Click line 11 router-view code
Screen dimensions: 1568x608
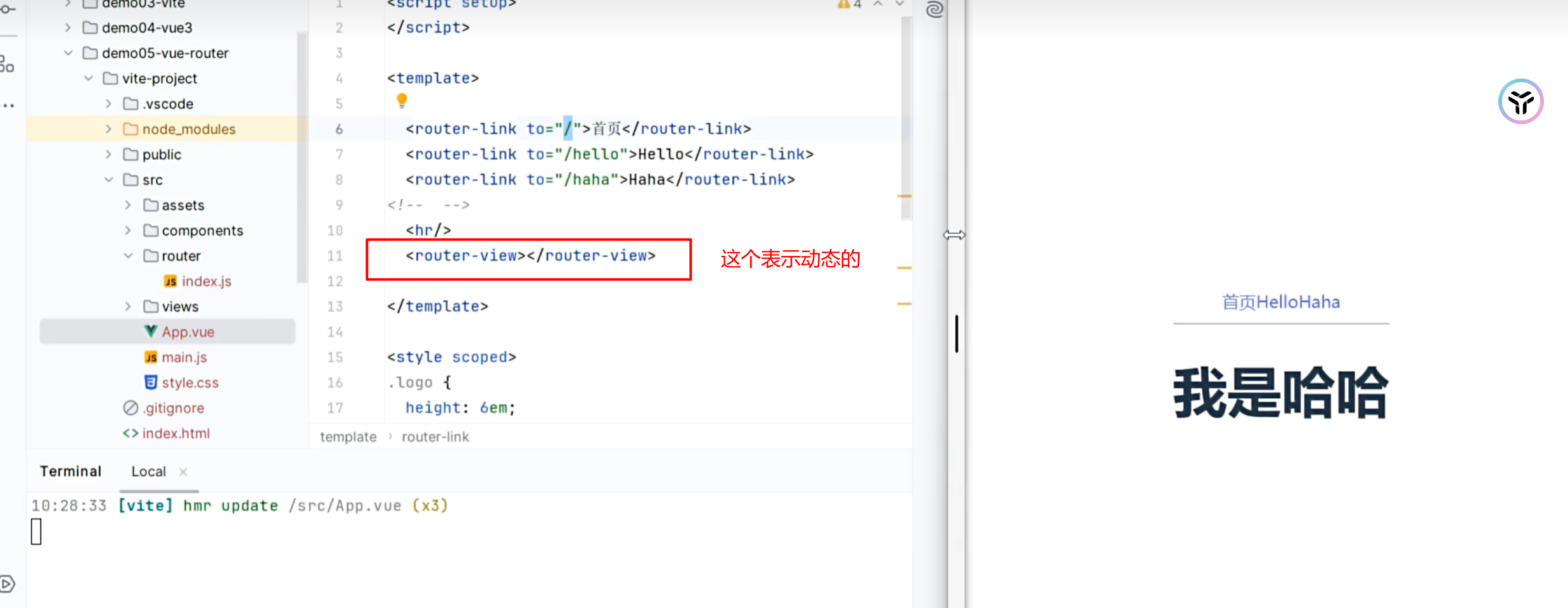tap(530, 256)
